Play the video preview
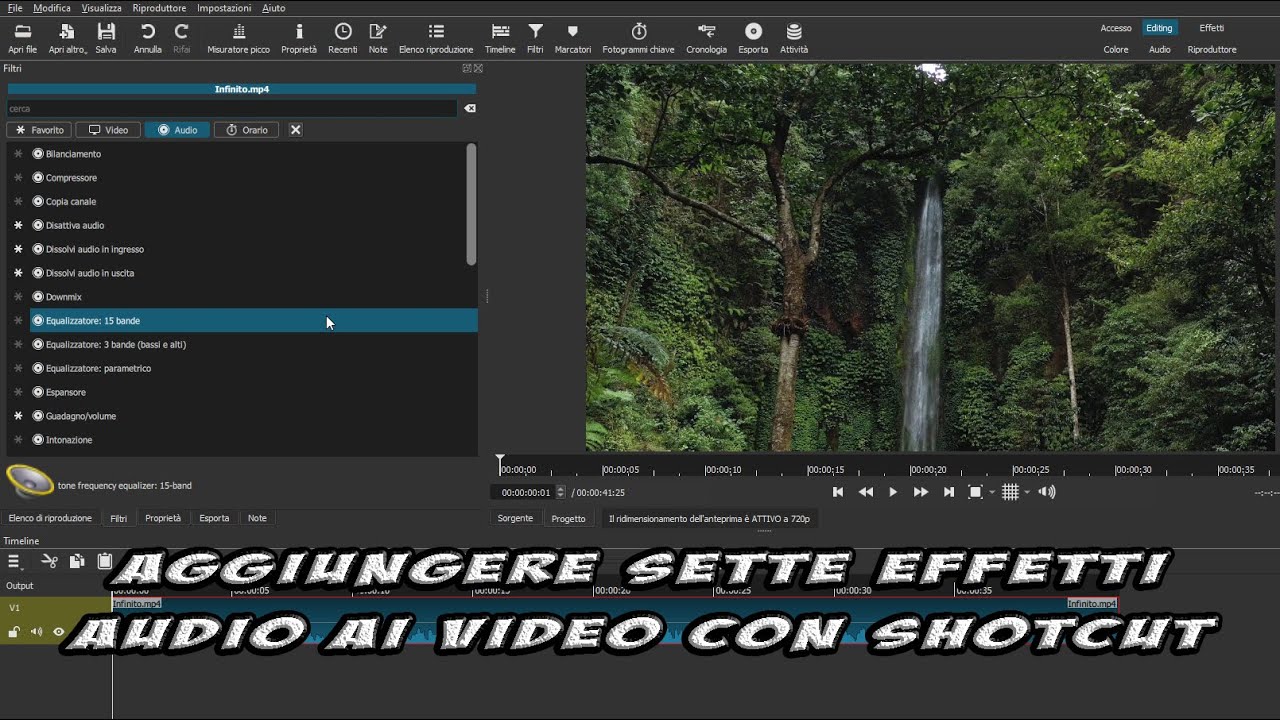This screenshot has height=720, width=1280. tap(893, 492)
